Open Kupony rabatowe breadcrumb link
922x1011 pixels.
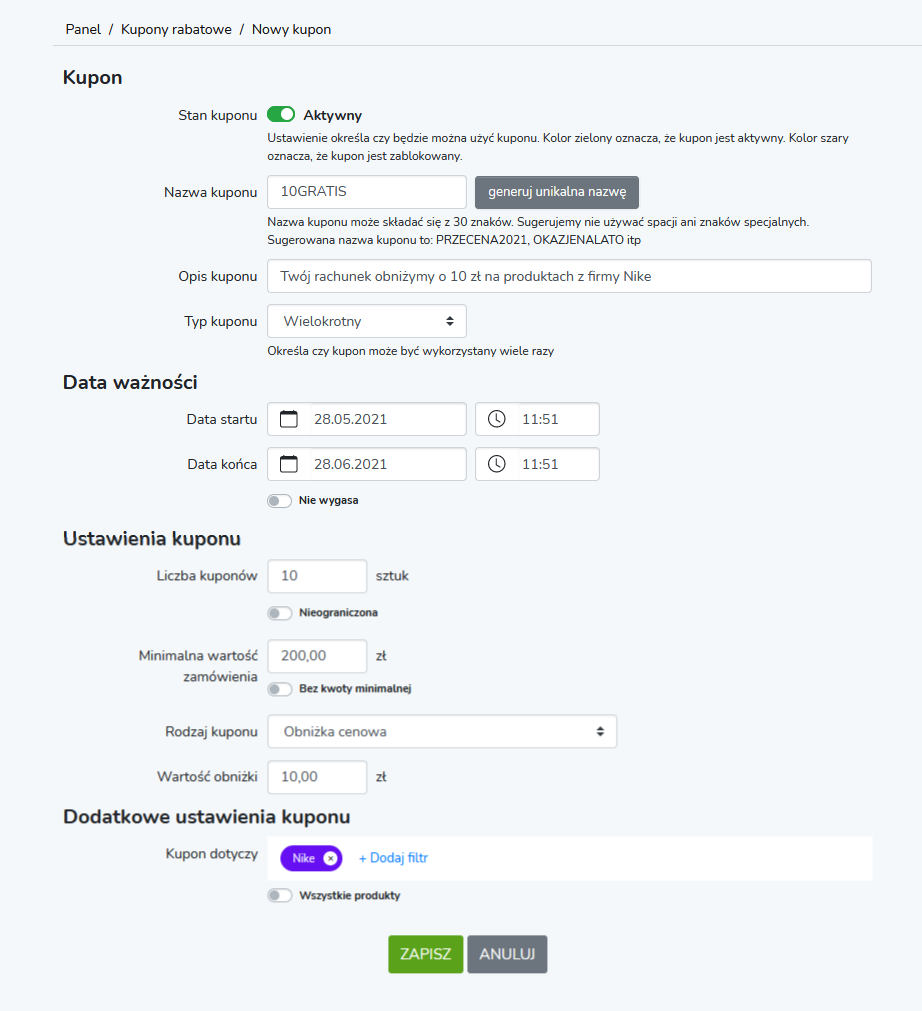(176, 30)
